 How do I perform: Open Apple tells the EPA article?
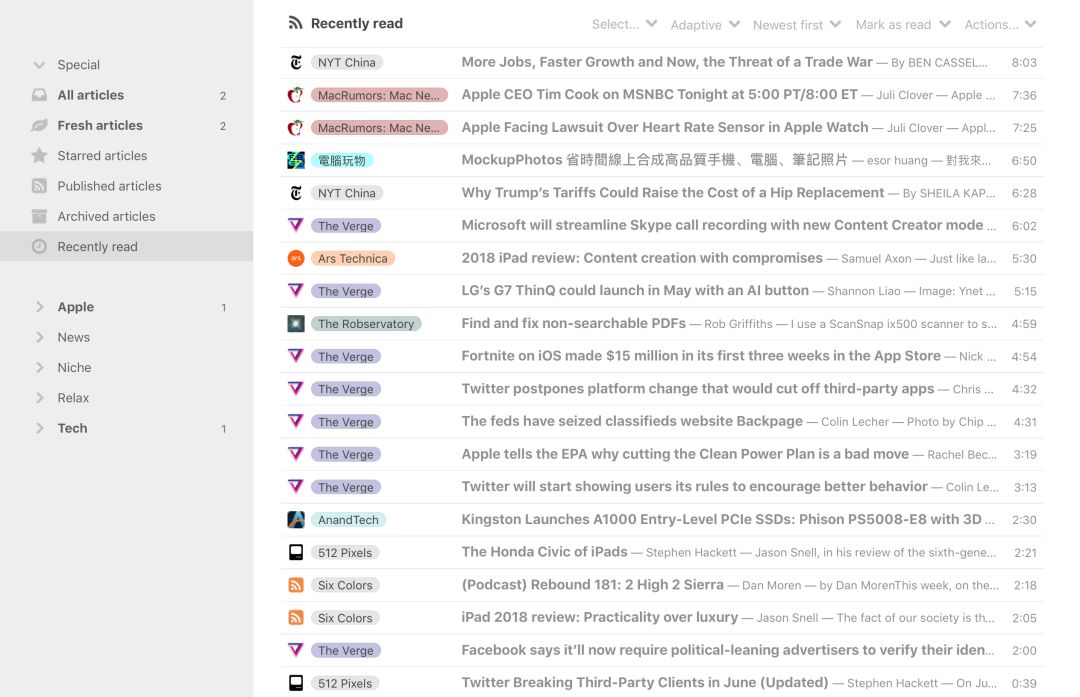[x=685, y=454]
